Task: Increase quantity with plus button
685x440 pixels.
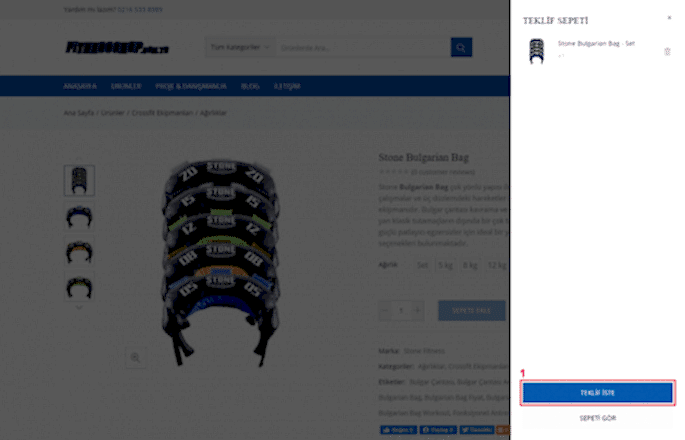Action: (418, 311)
